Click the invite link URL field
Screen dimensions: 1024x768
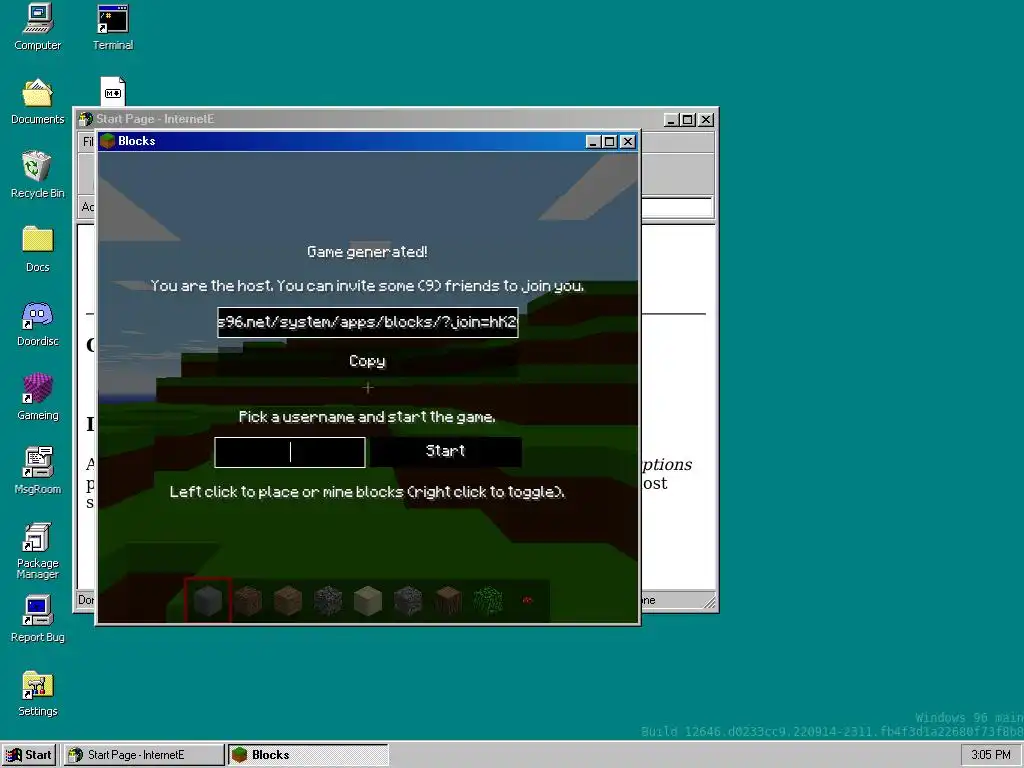(x=368, y=323)
